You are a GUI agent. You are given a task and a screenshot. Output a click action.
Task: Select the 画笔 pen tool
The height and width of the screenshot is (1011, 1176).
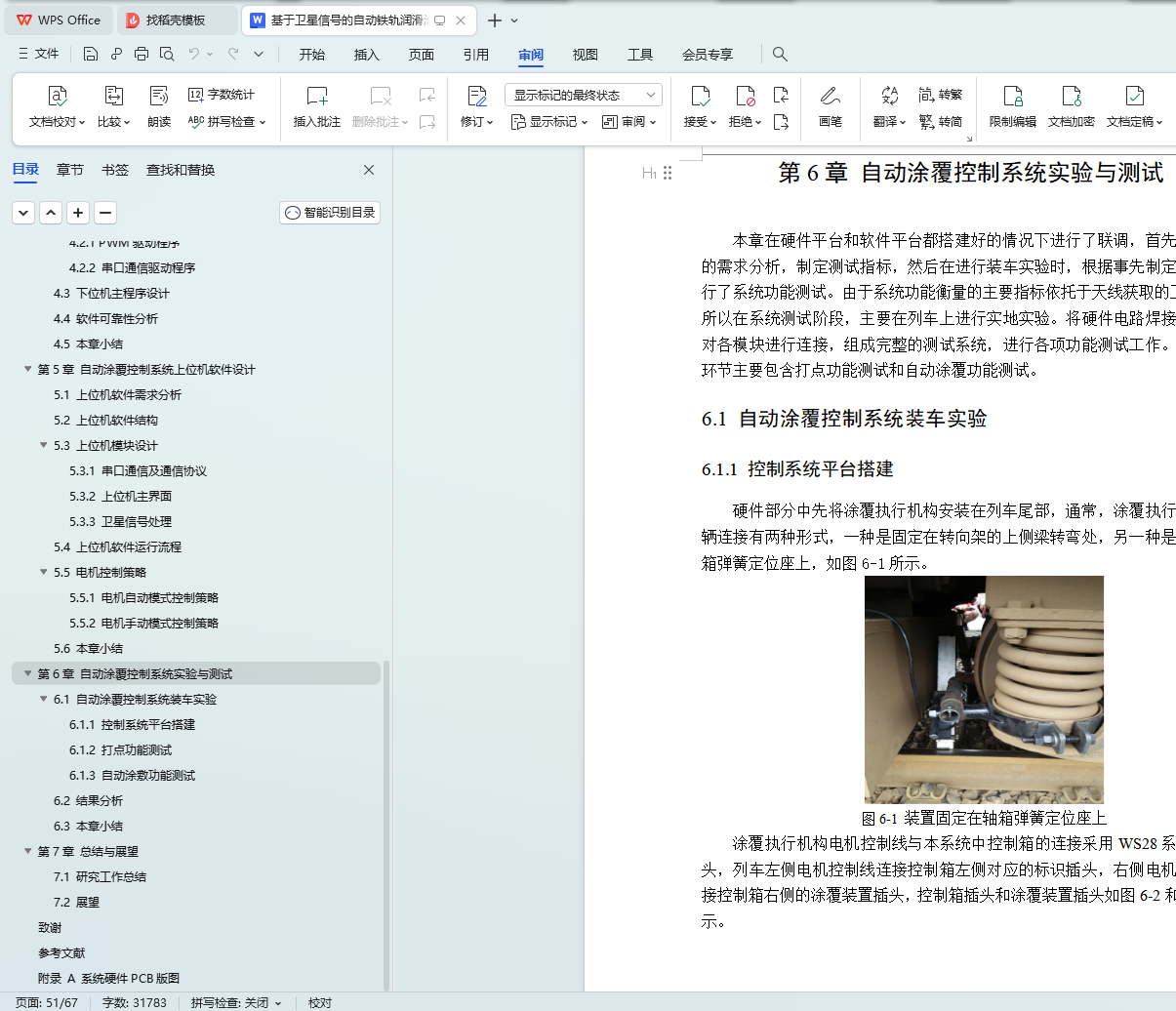coord(831,106)
